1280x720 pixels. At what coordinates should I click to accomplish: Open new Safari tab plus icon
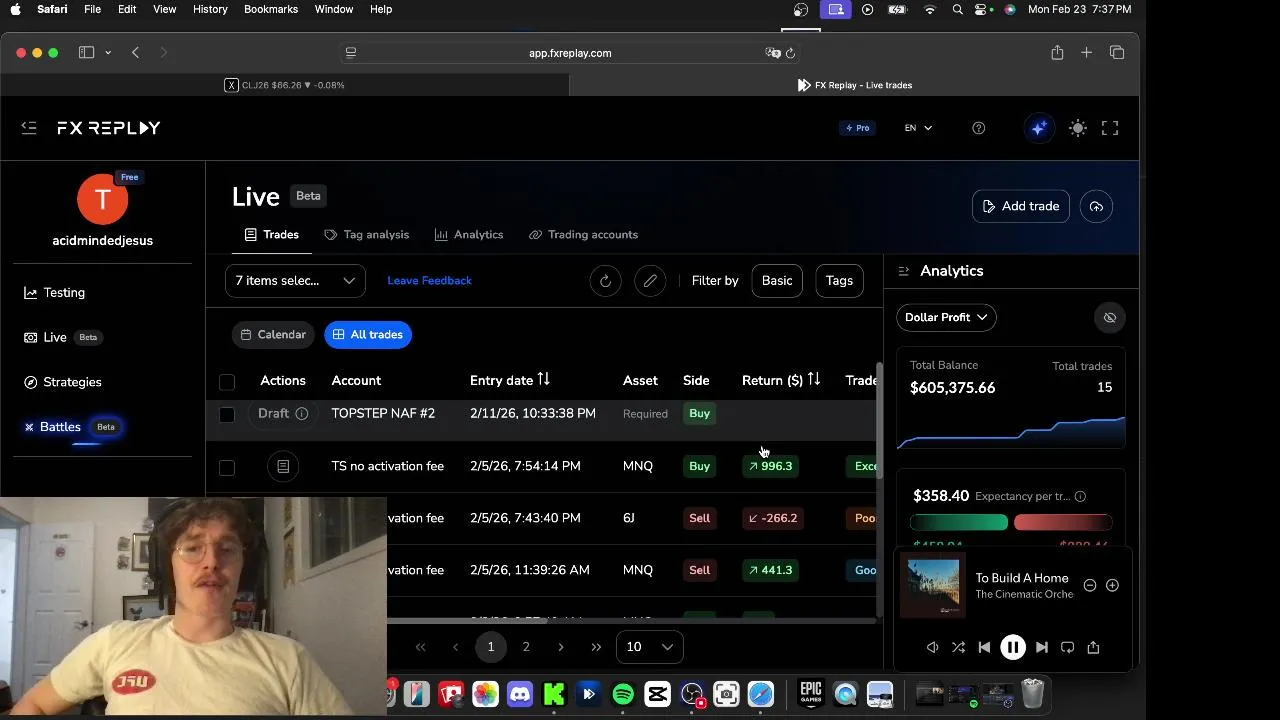pyautogui.click(x=1086, y=53)
